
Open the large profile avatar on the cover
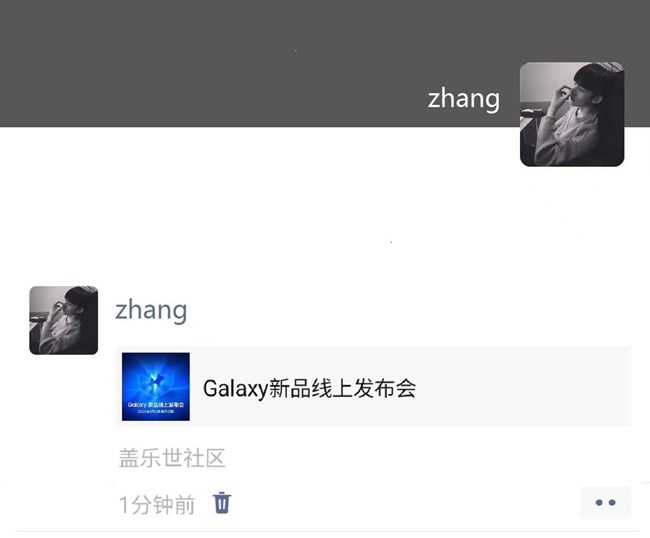tap(572, 114)
